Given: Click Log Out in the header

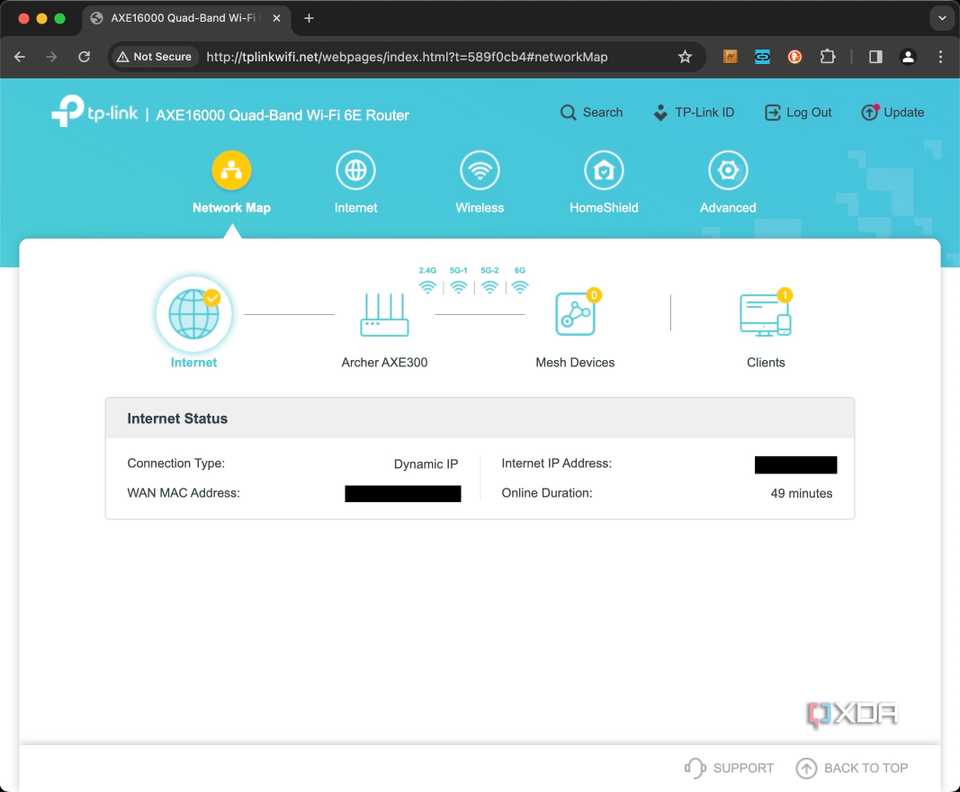Looking at the screenshot, I should (798, 113).
